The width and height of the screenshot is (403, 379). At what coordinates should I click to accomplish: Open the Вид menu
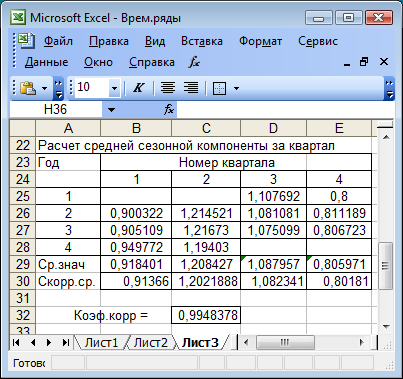155,41
